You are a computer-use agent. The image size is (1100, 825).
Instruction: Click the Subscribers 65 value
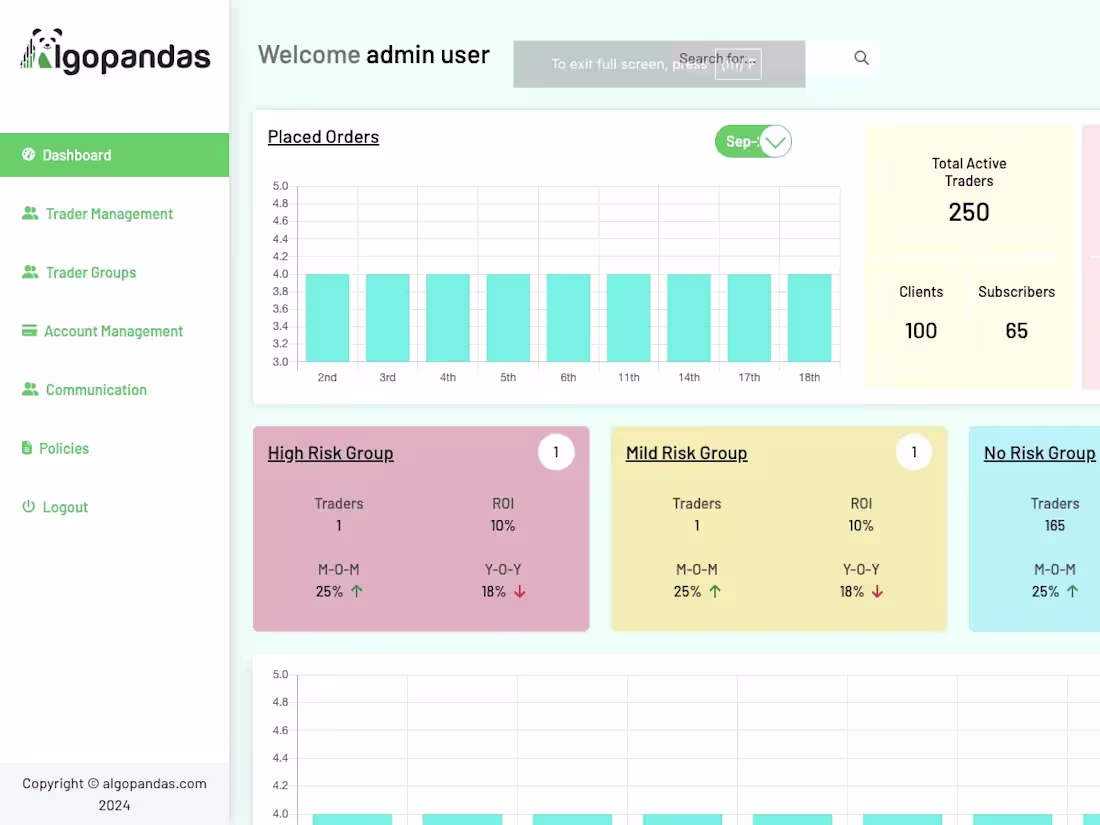coord(1017,330)
